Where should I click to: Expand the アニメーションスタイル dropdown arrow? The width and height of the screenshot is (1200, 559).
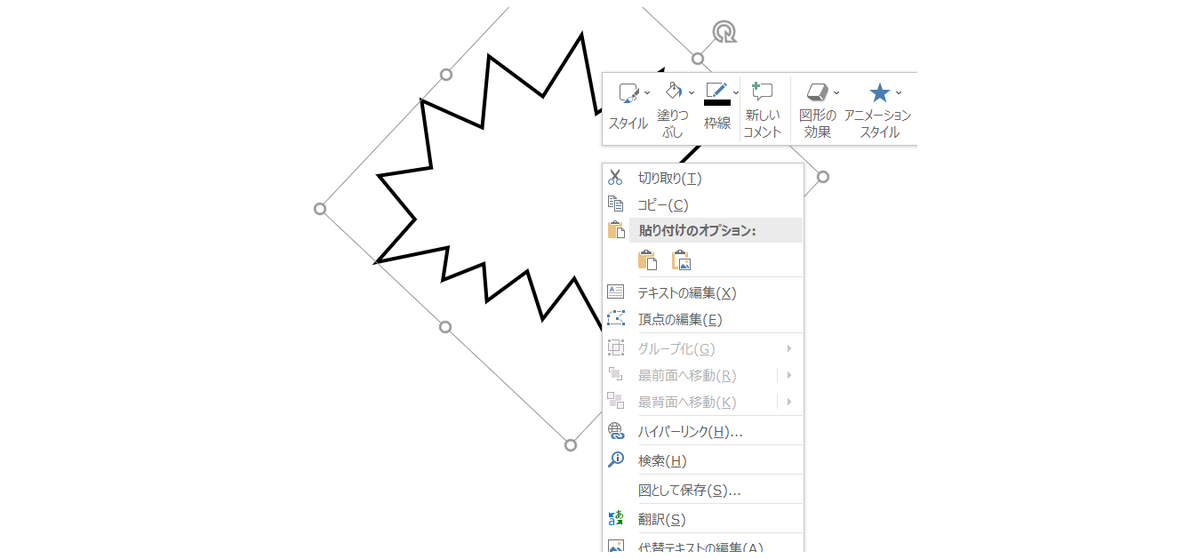tap(898, 93)
